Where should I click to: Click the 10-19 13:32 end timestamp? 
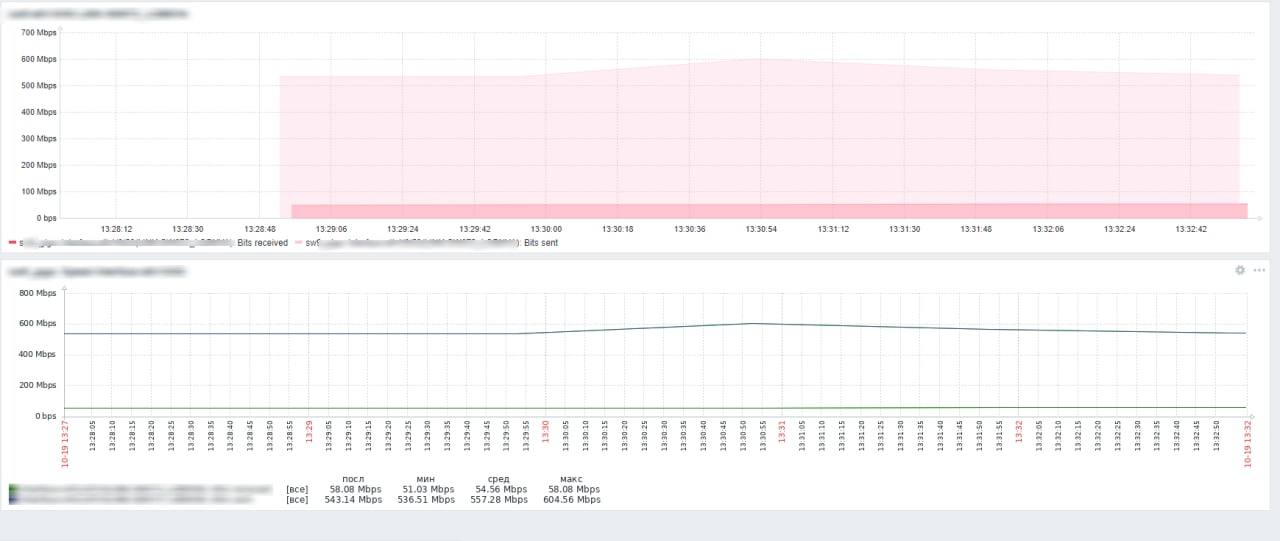pyautogui.click(x=1248, y=443)
